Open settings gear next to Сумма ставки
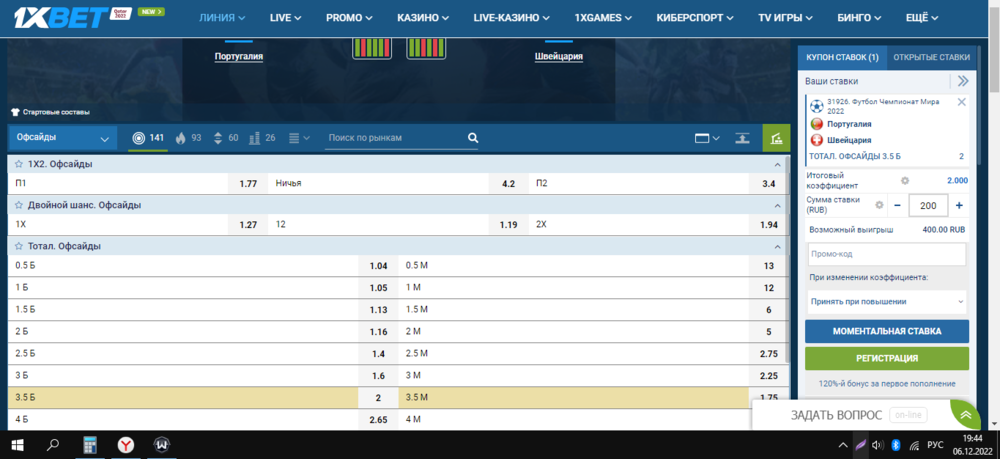The height and width of the screenshot is (459, 1000). tap(879, 205)
